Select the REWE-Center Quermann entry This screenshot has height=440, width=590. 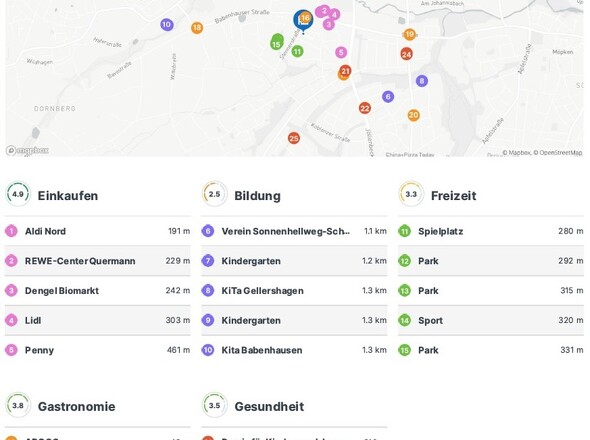tap(97, 261)
